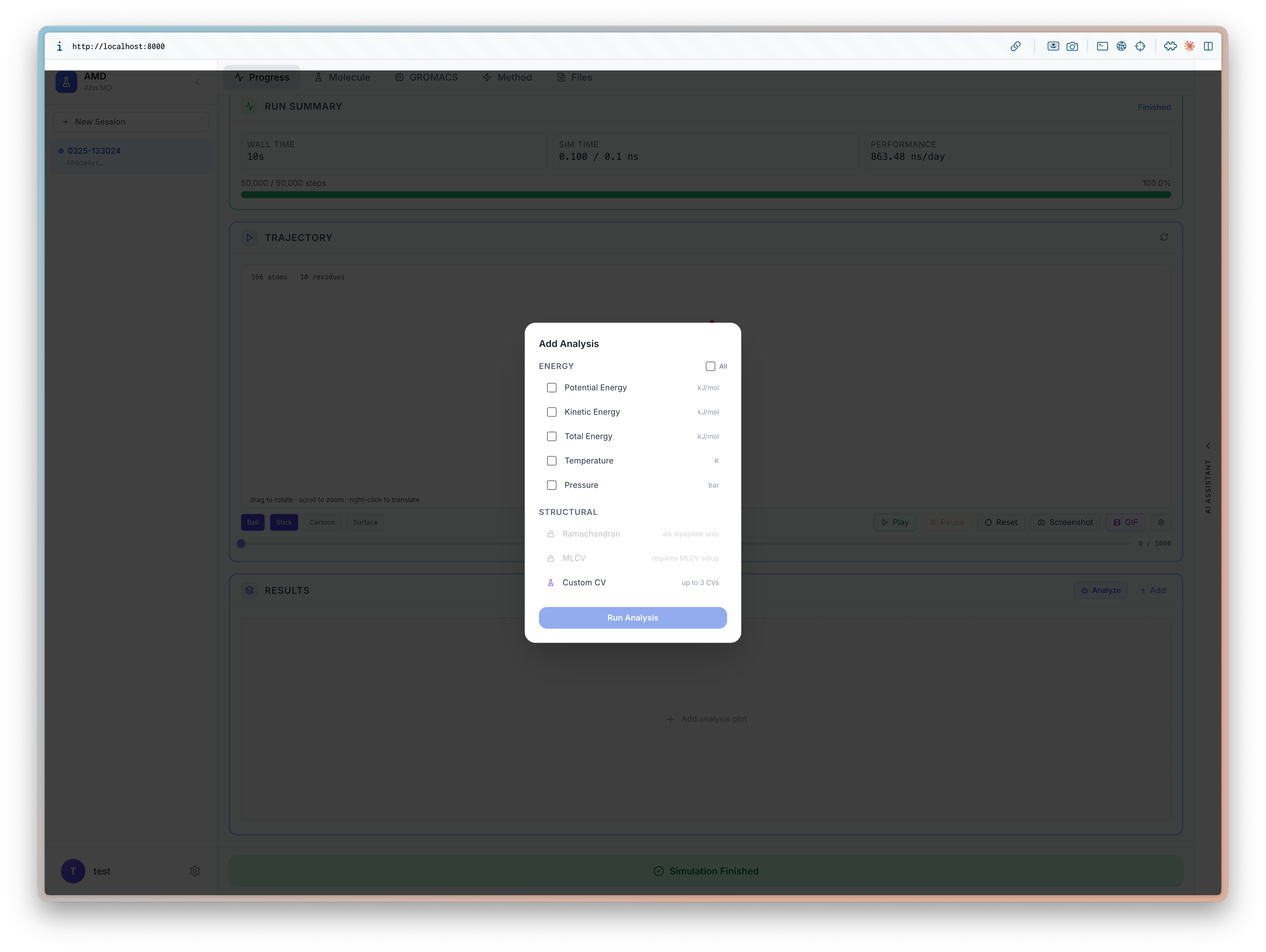Screen dimensions: 1266x952
Task: Toggle Surface representation
Action: click(365, 522)
